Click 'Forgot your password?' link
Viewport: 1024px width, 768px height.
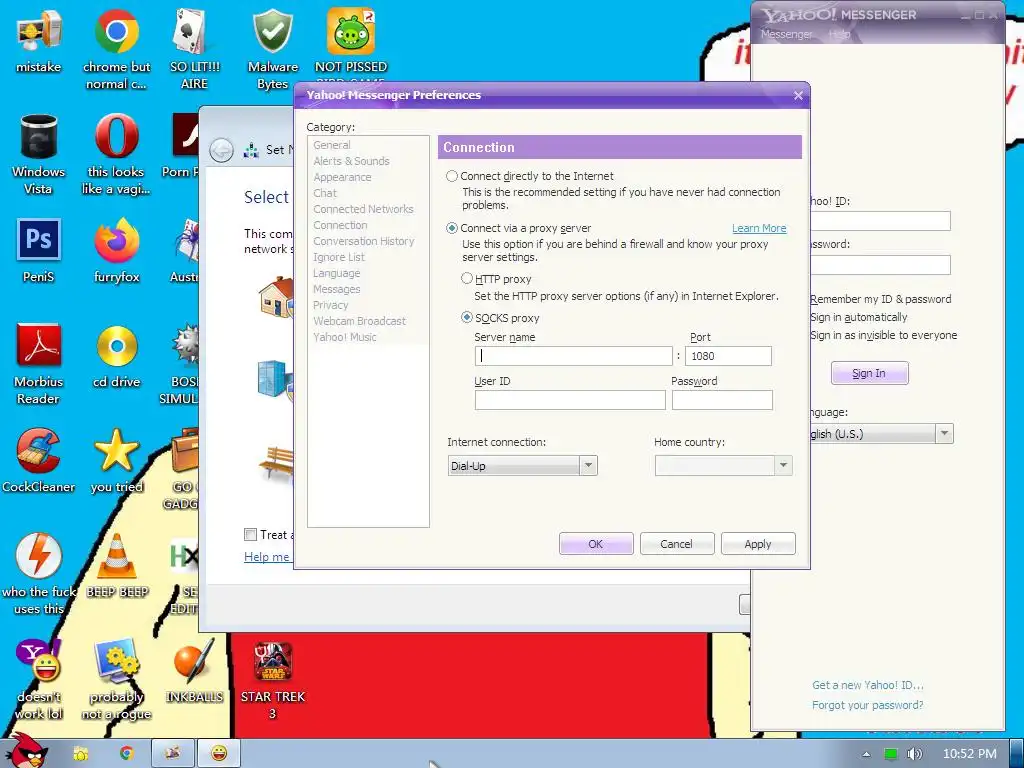tap(867, 705)
